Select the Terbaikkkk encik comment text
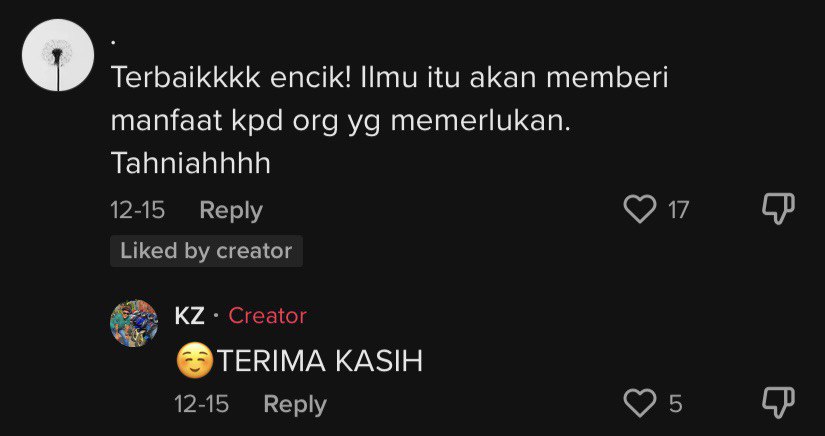 [x=389, y=121]
